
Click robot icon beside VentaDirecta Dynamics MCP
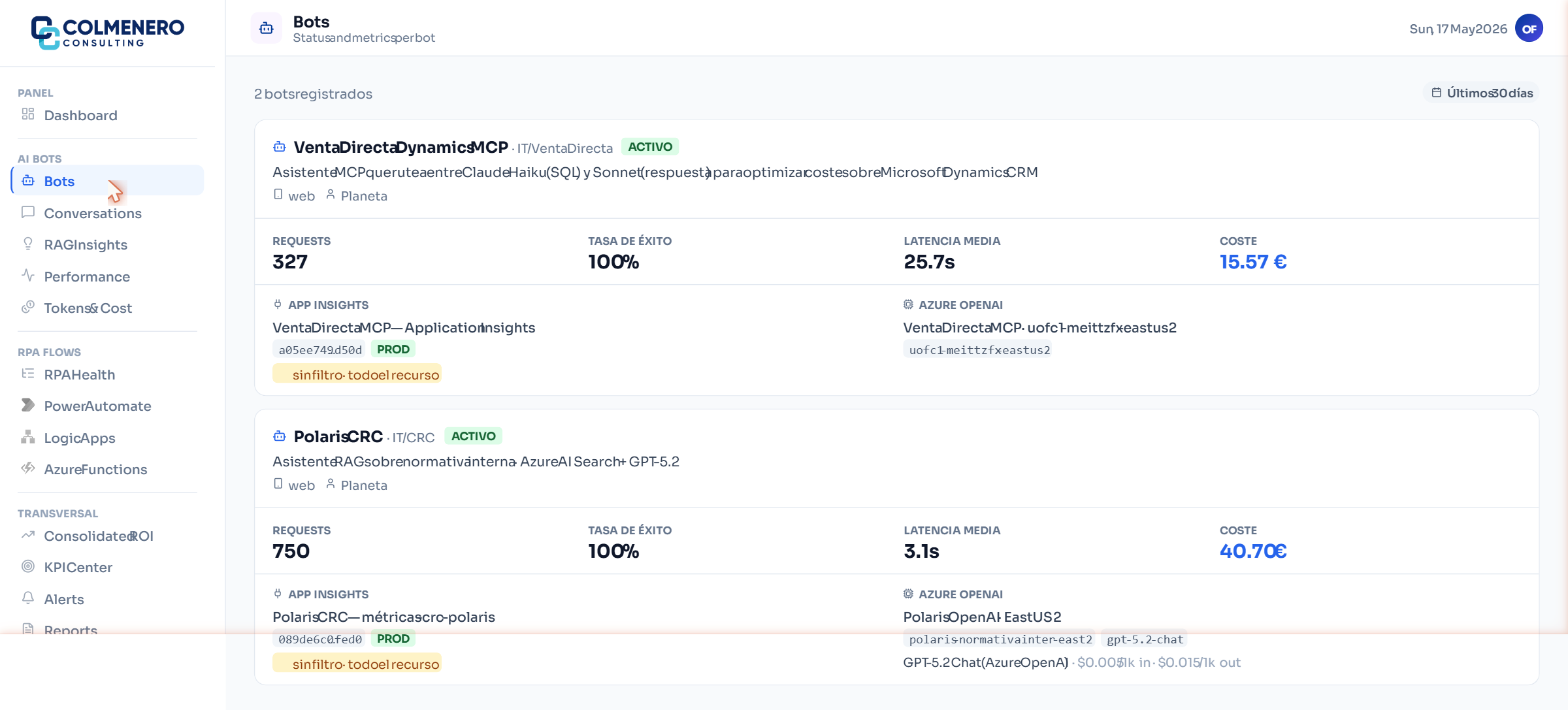click(280, 147)
